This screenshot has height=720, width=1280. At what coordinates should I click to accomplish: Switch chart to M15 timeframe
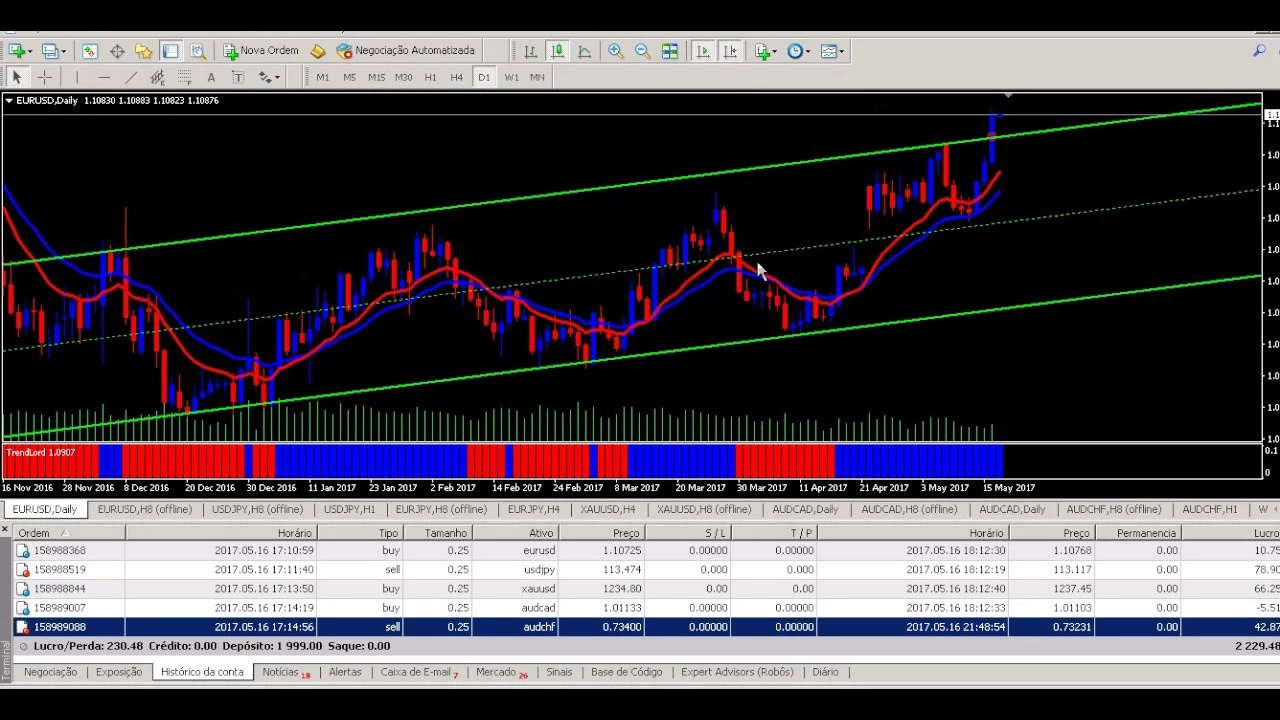(x=377, y=77)
